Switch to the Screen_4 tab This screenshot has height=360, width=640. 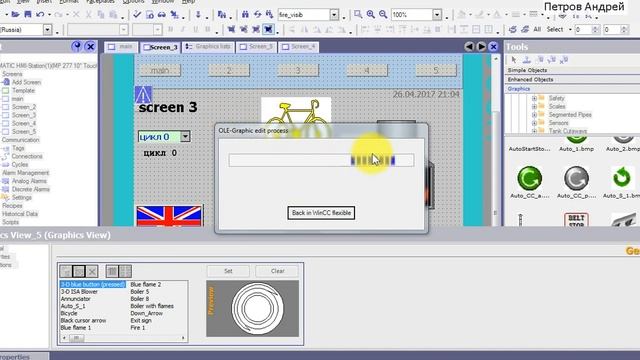point(299,47)
